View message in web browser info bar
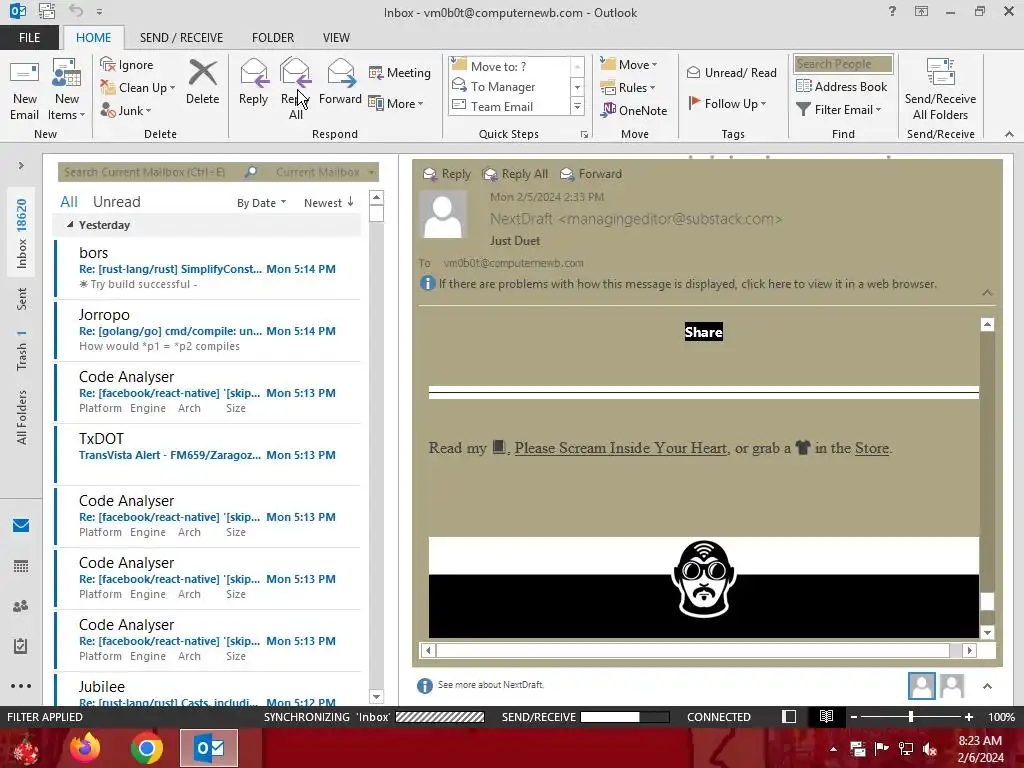Image resolution: width=1024 pixels, height=768 pixels. point(687,284)
